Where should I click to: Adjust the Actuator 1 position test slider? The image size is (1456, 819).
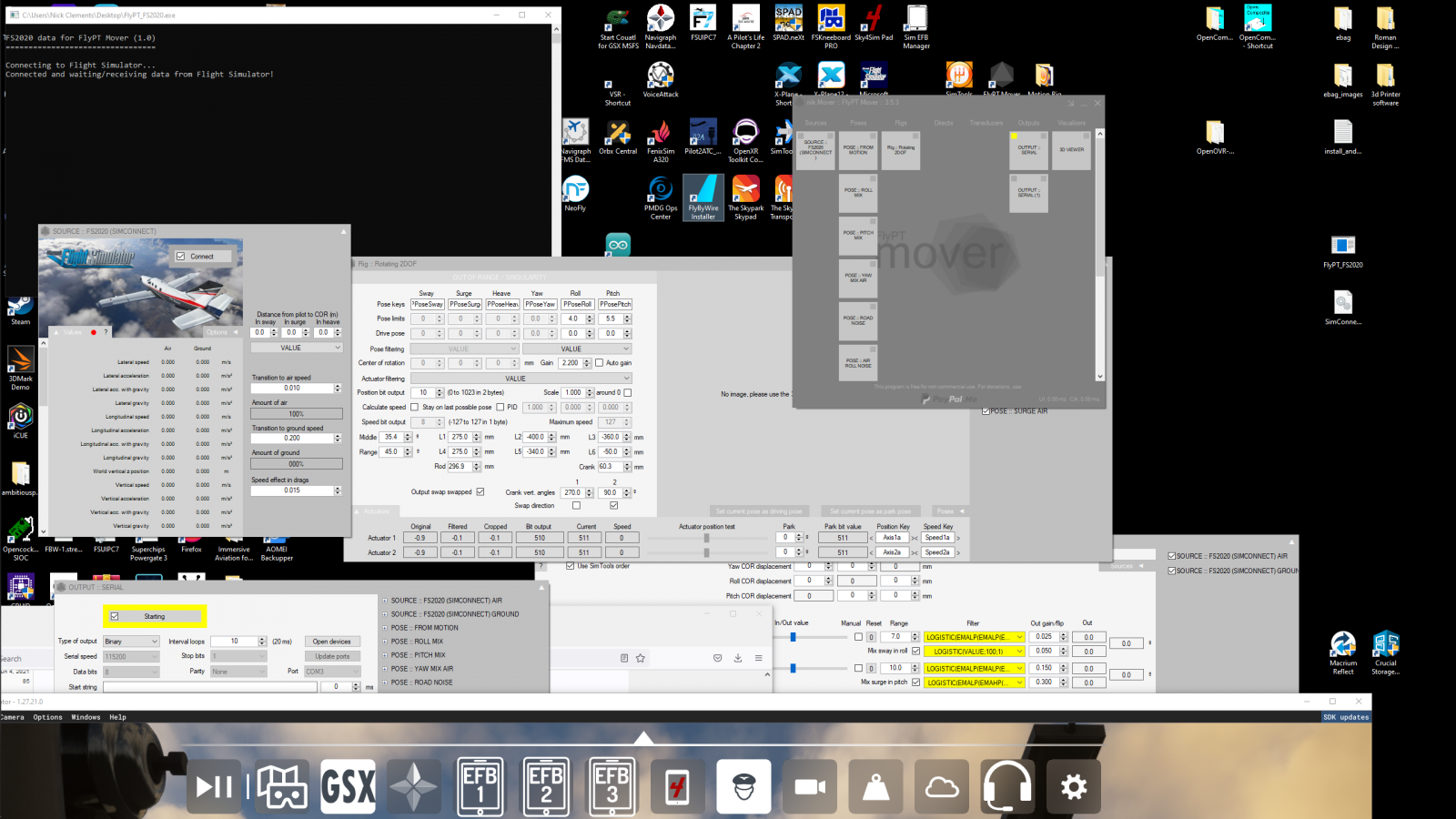[x=706, y=538]
